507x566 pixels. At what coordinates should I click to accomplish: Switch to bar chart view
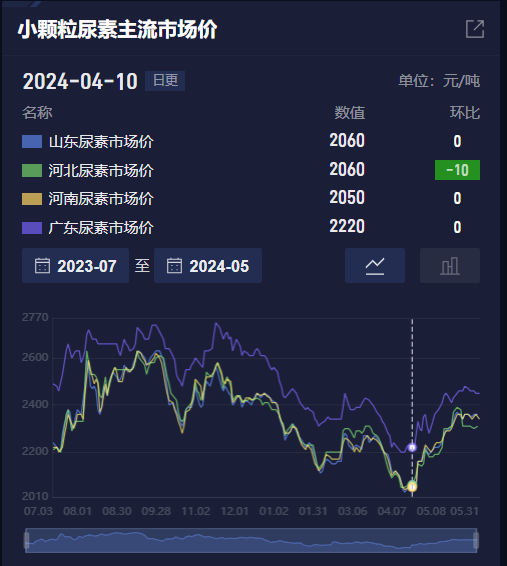pos(450,266)
